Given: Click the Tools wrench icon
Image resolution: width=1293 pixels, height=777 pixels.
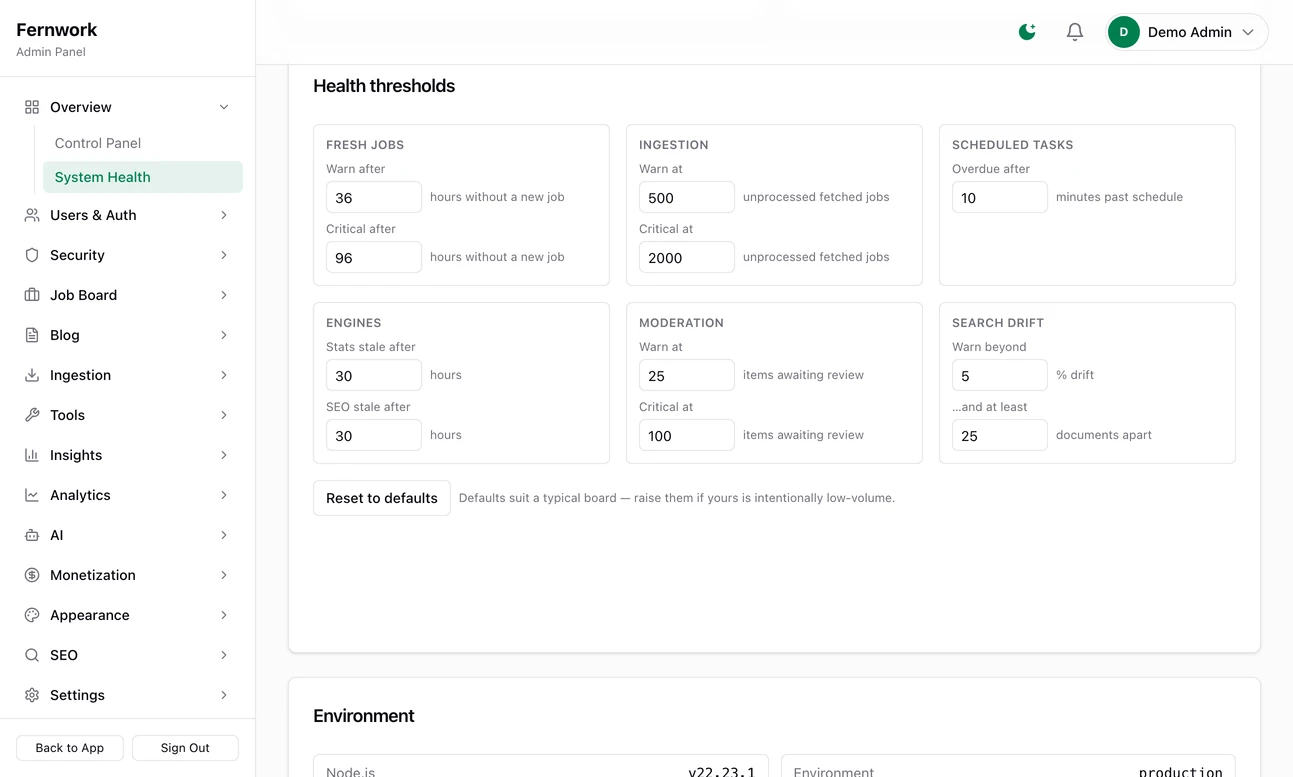Looking at the screenshot, I should coord(32,415).
